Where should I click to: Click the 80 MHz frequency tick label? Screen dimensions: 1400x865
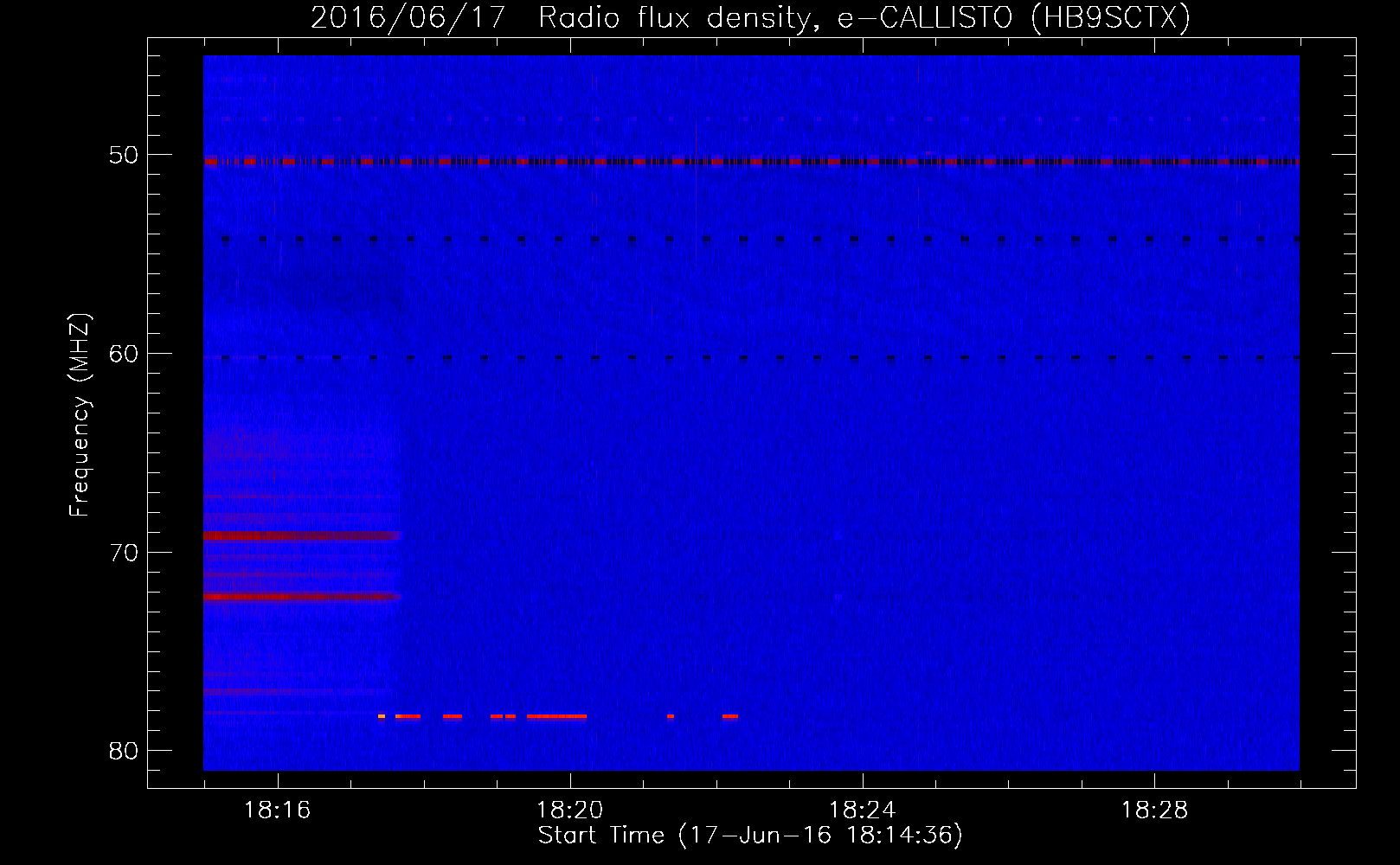click(124, 751)
